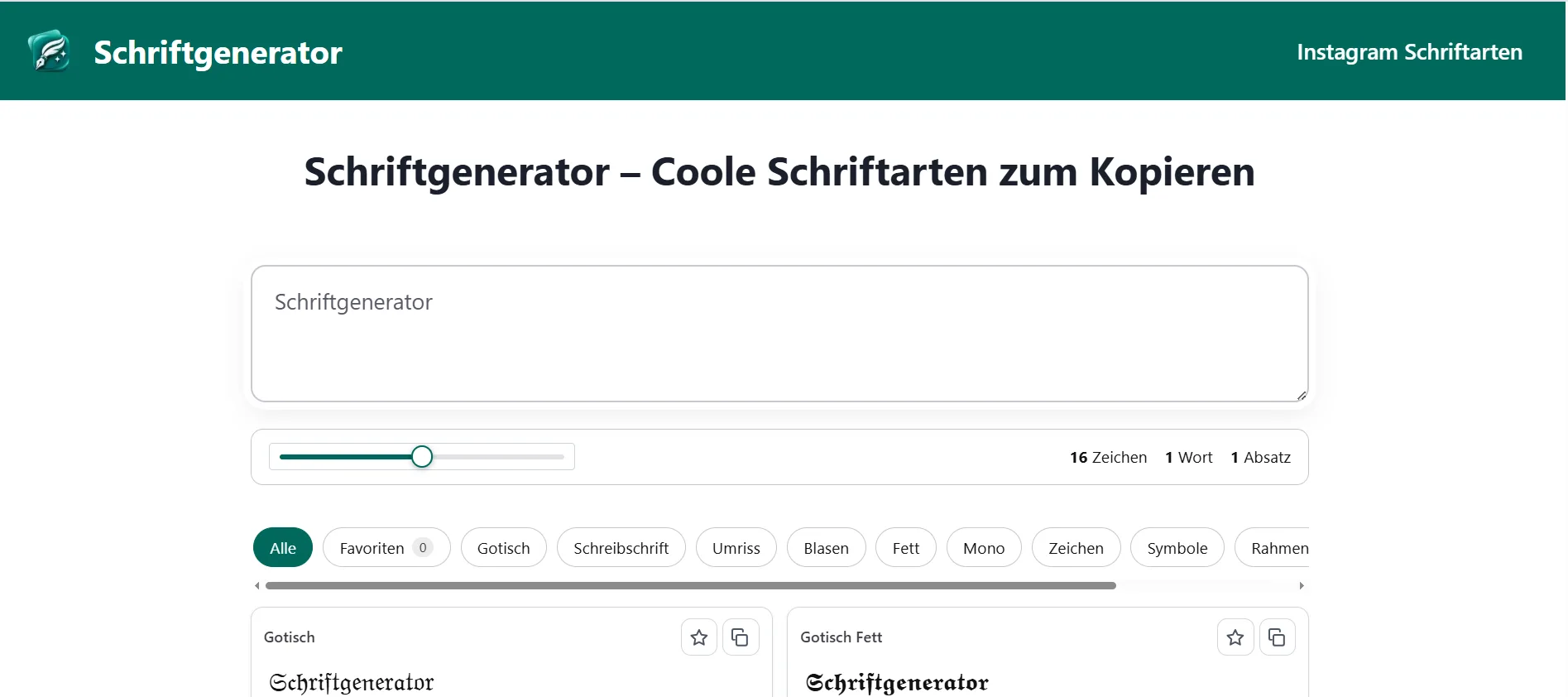
Task: Click the 1 Wort counter
Action: click(x=1188, y=457)
